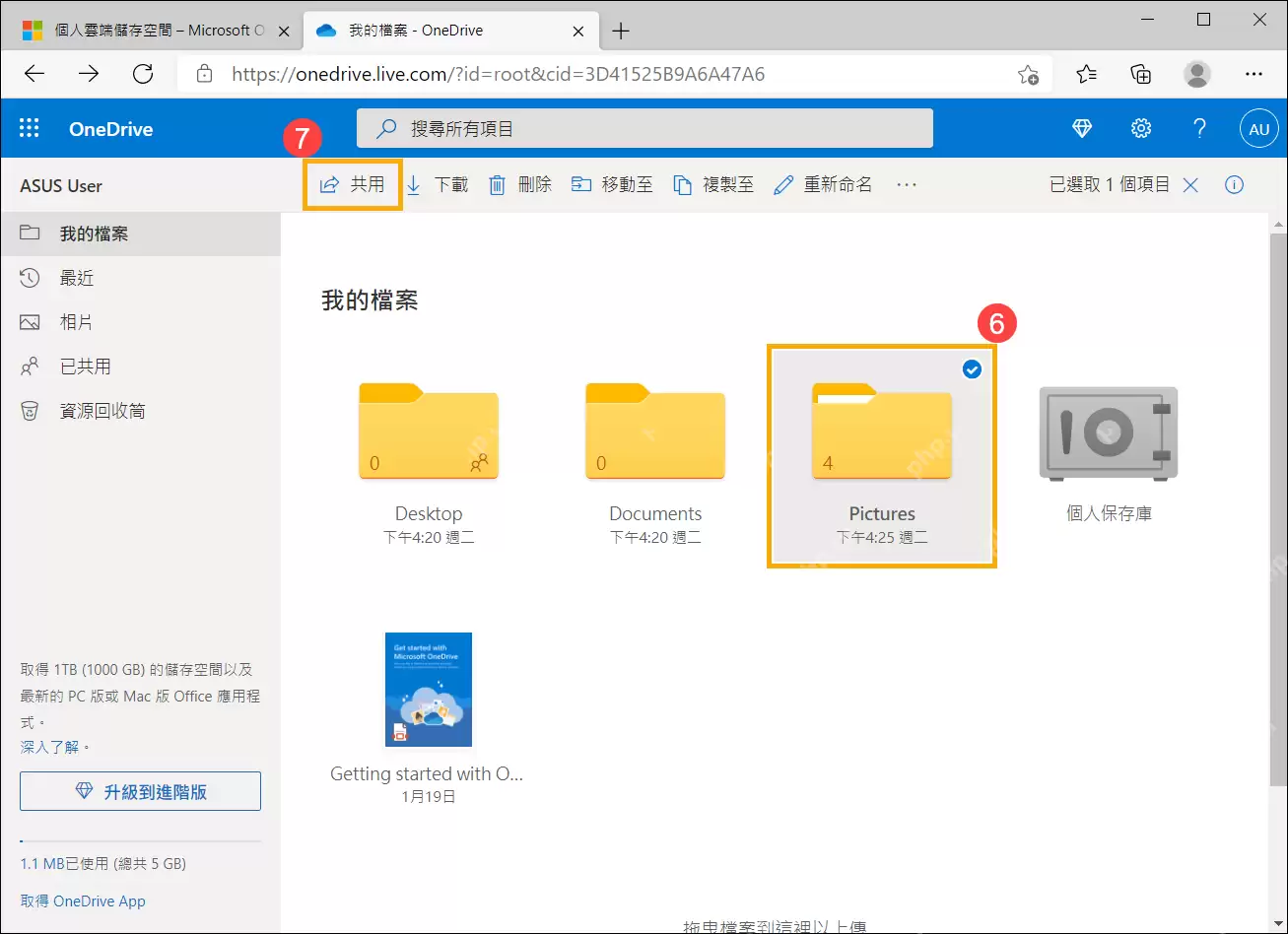This screenshot has height=934, width=1288.
Task: Go to 我的檔案 in the sidebar
Action: [x=140, y=233]
